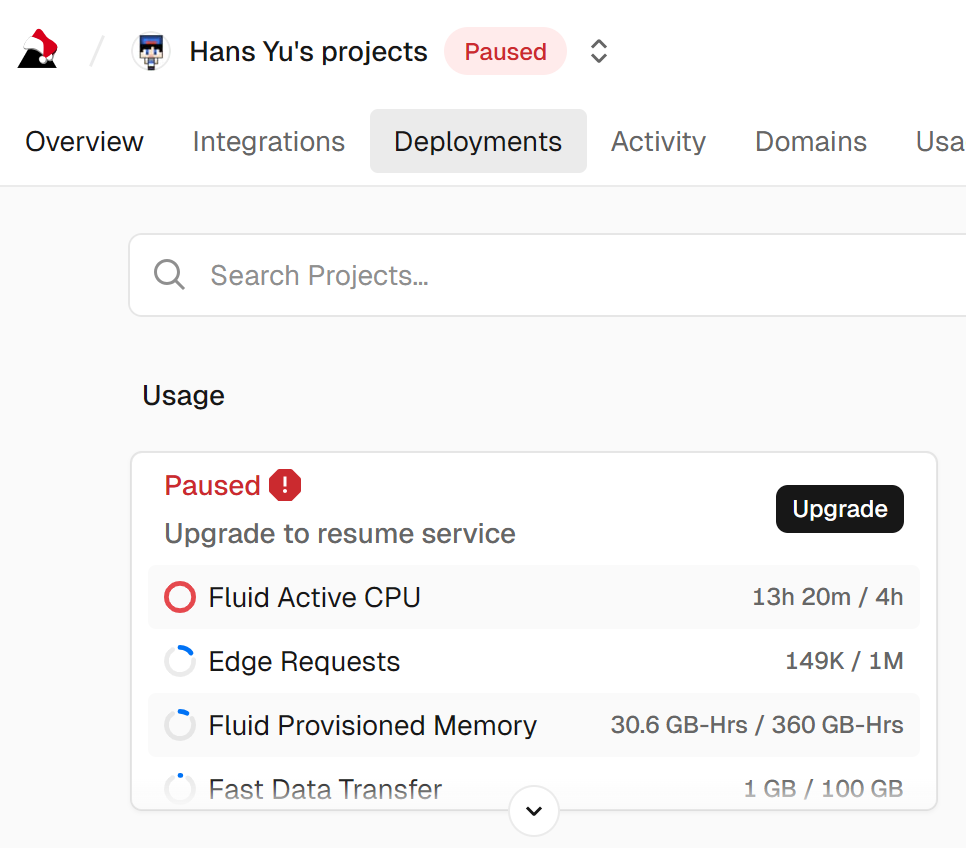Open the Integrations tab
This screenshot has height=848, width=966.
pyautogui.click(x=268, y=142)
